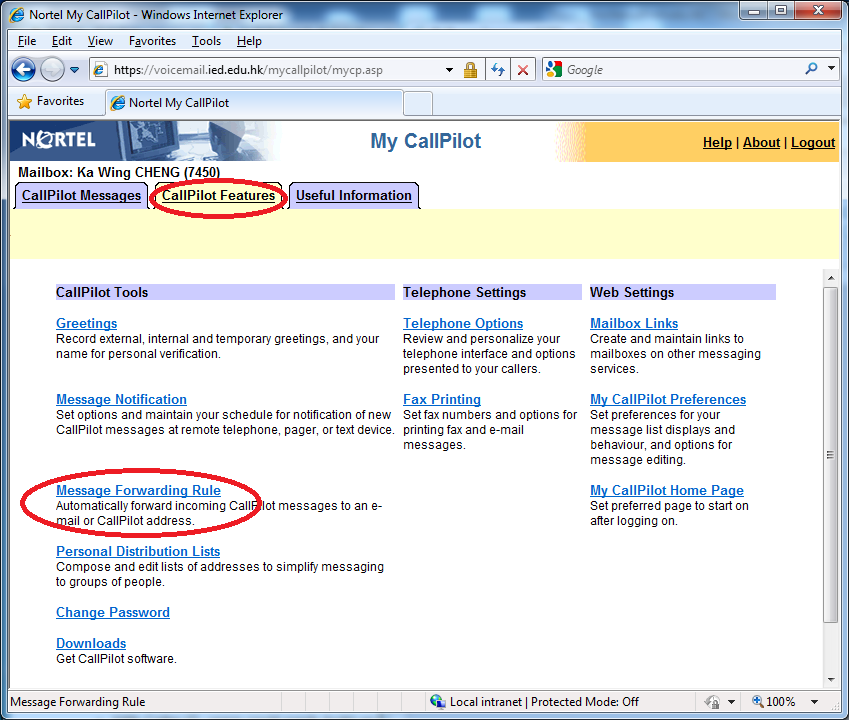Viewport: 849px width, 720px height.
Task: Open recent pages dropdown next to Forward
Action: (75, 70)
